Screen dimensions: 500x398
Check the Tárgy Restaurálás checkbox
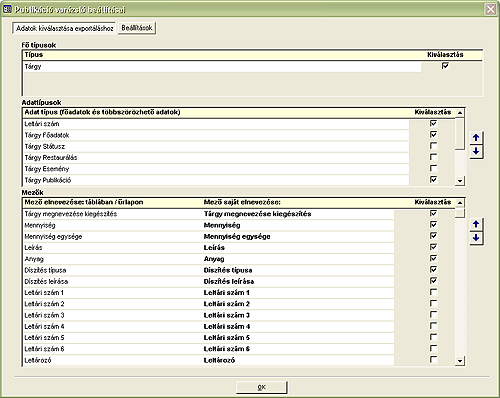pyautogui.click(x=433, y=157)
